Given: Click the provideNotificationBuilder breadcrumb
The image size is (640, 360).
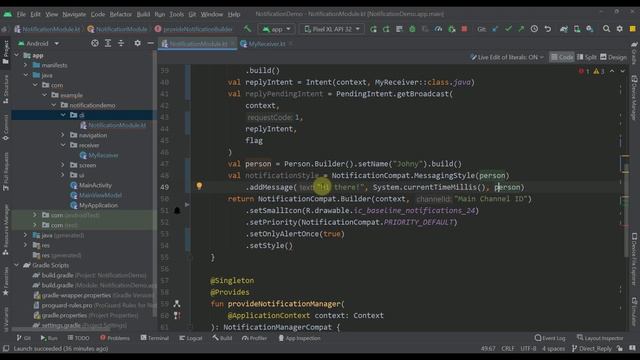Looking at the screenshot, I should [193, 29].
